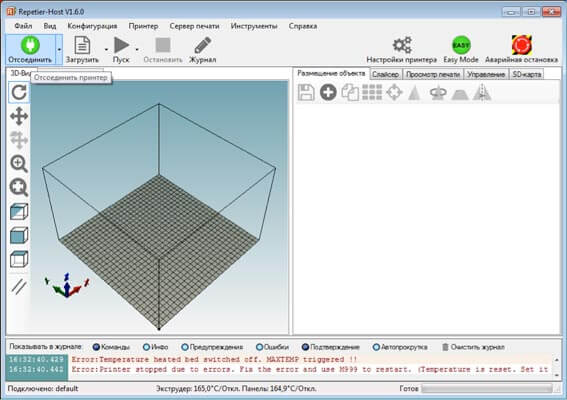Expand the dropdown arrow next to Отсоединить
567x400 pixels.
point(59,50)
